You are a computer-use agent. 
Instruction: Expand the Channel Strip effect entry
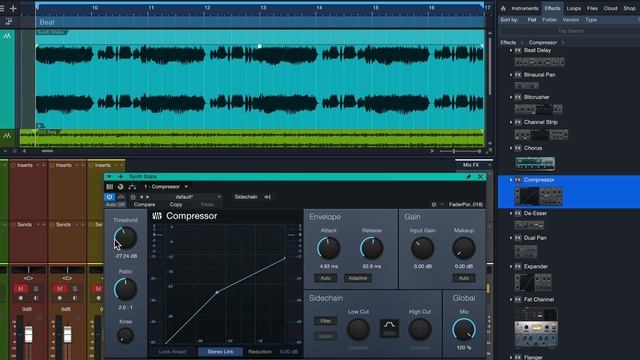(511, 122)
